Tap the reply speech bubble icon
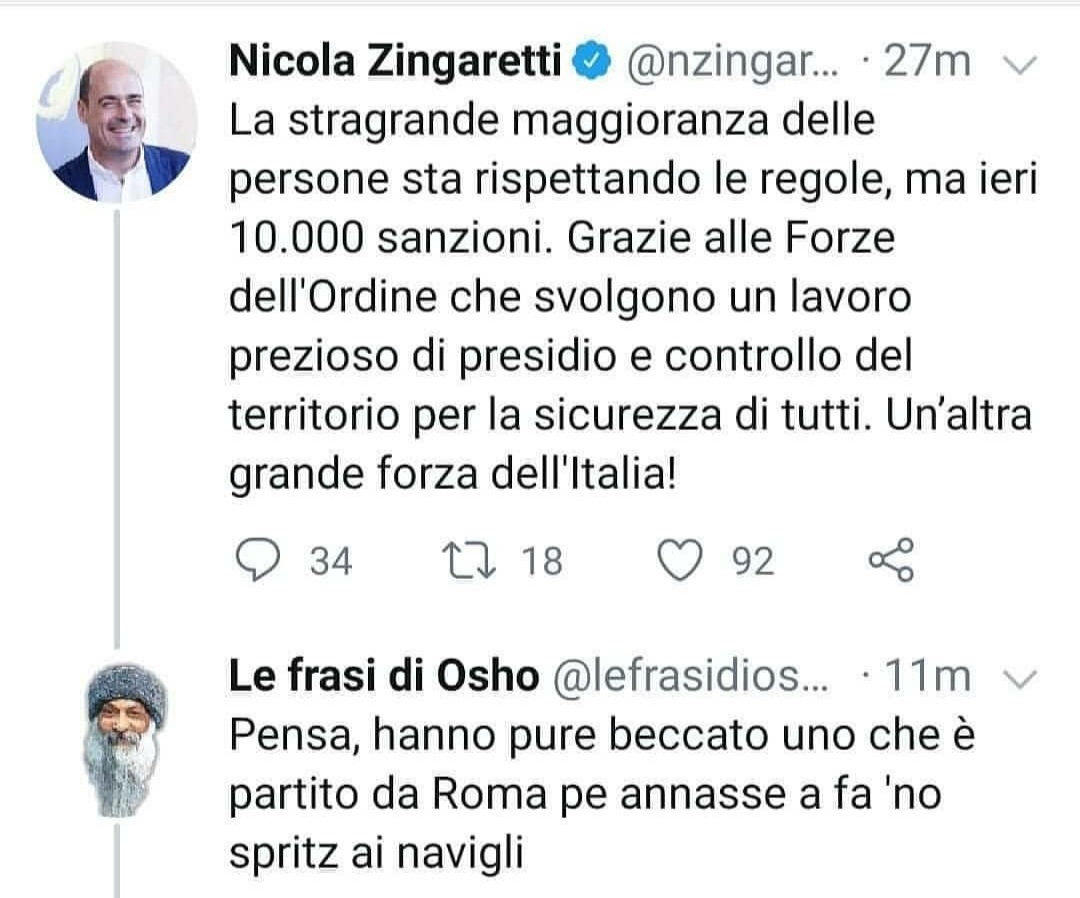Viewport: 1080px width, 898px height. tap(263, 561)
